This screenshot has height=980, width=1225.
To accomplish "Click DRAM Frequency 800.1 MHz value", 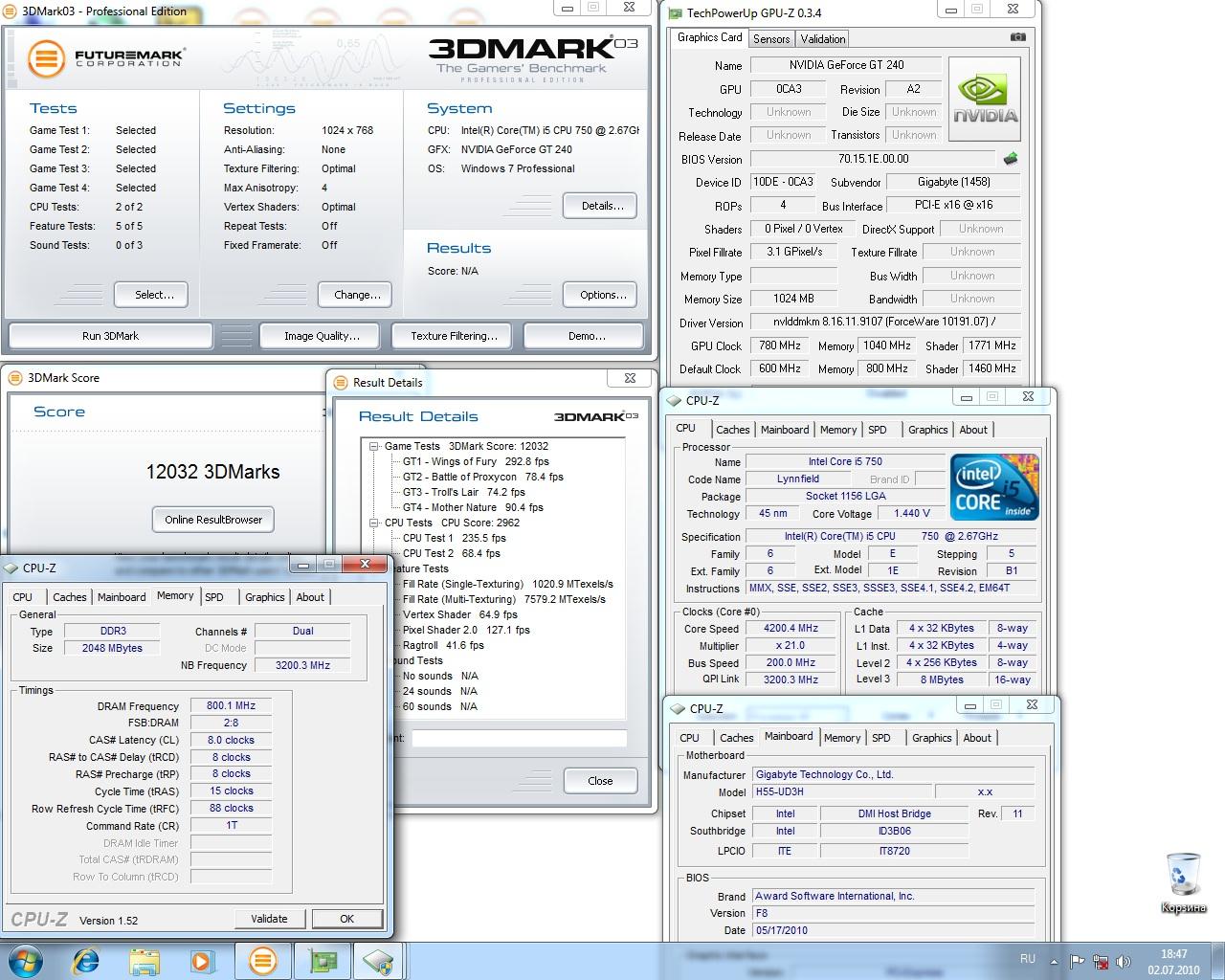I will click(x=231, y=705).
